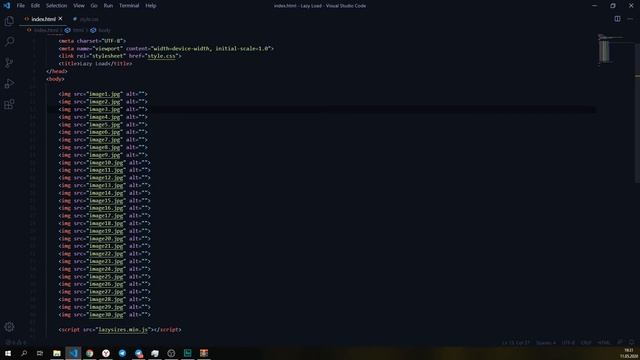The height and width of the screenshot is (360, 640).
Task: Open the Terminal menu
Action: (x=129, y=6)
